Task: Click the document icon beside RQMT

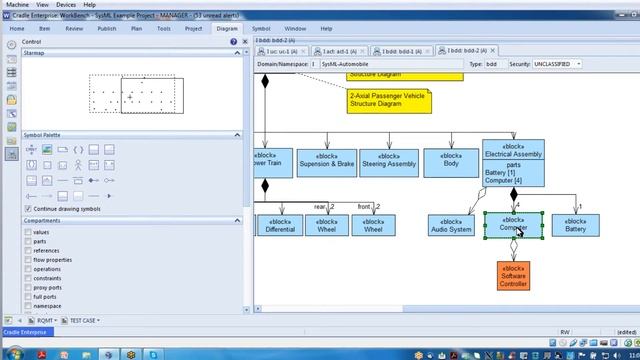Action: [31, 321]
